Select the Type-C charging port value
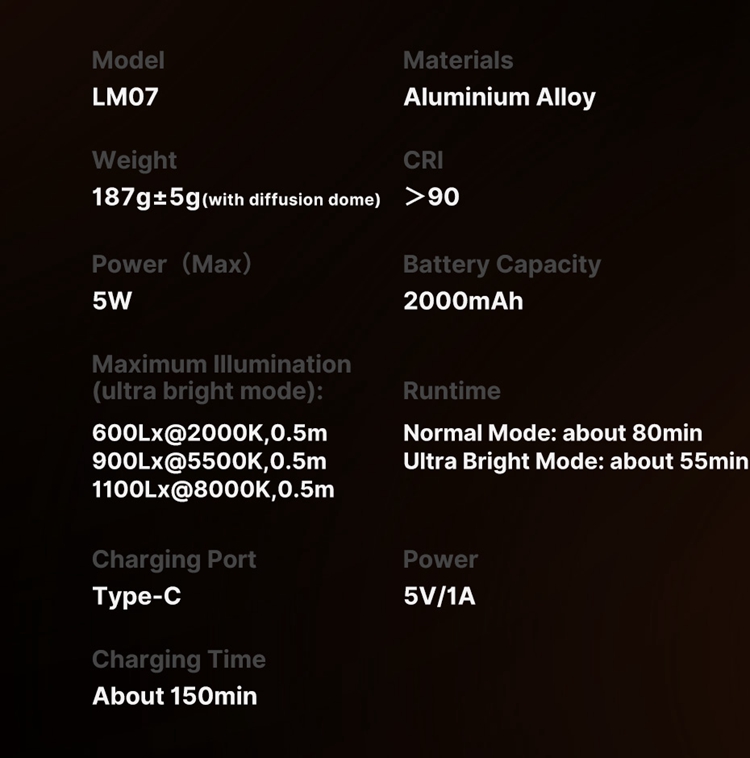The height and width of the screenshot is (758, 750). coord(137,597)
